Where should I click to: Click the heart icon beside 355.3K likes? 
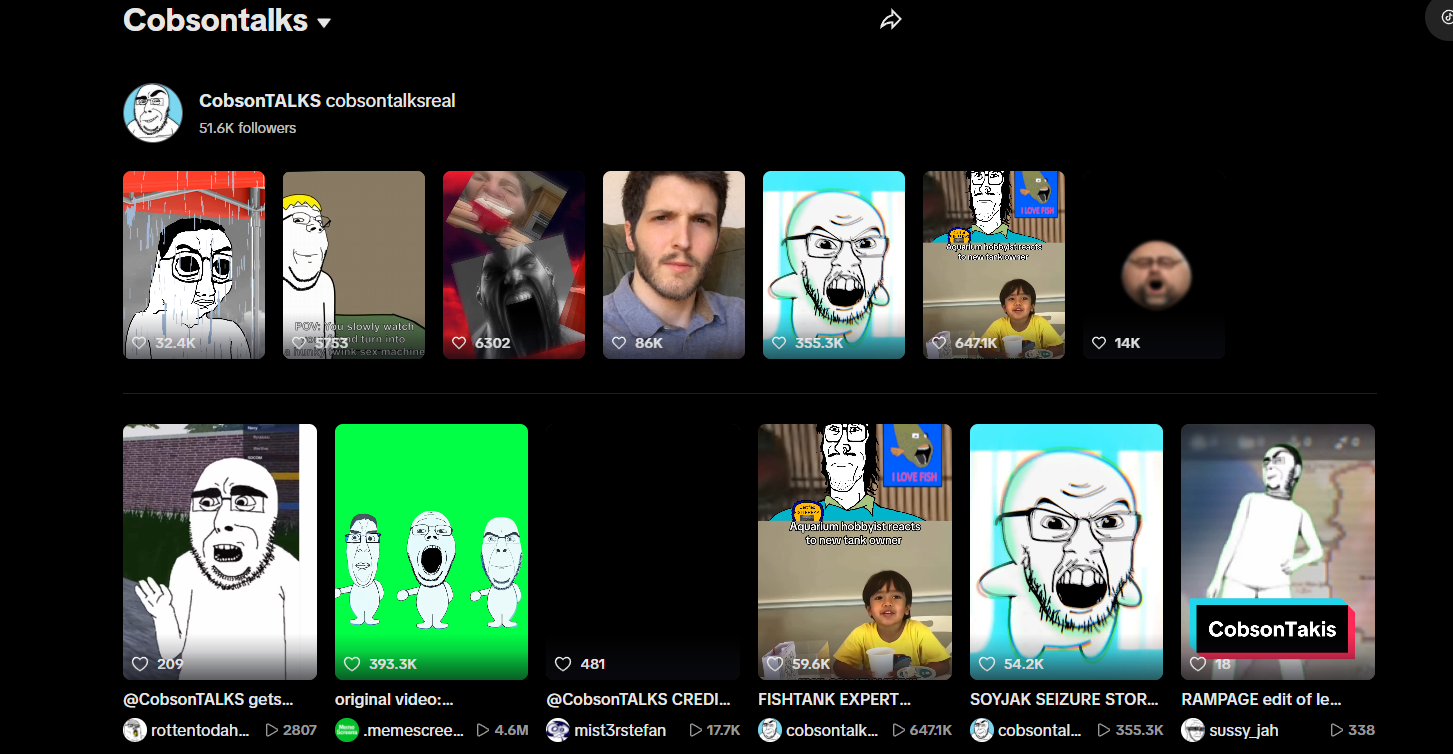point(779,343)
